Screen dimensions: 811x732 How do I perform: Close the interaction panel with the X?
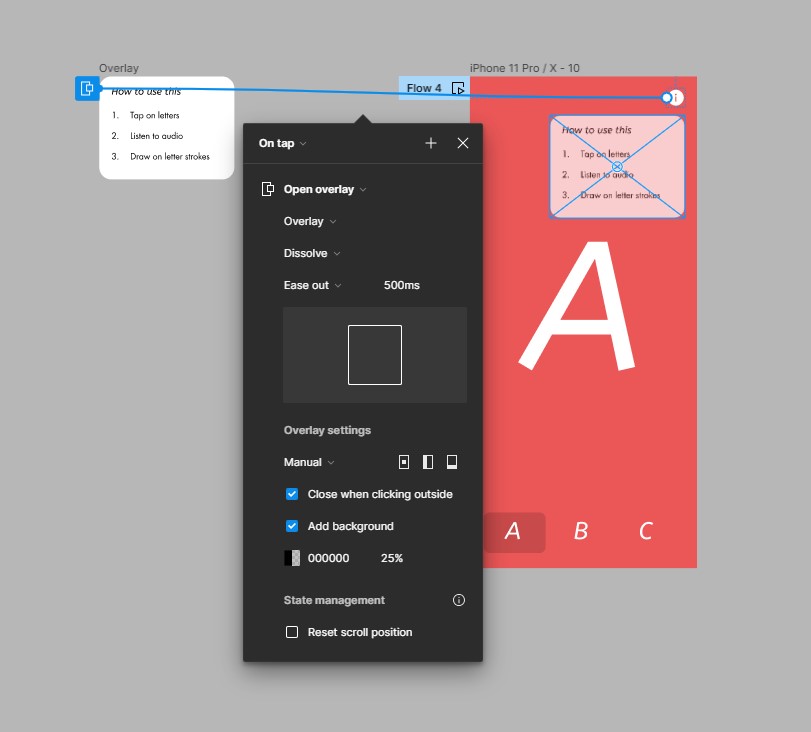(463, 143)
